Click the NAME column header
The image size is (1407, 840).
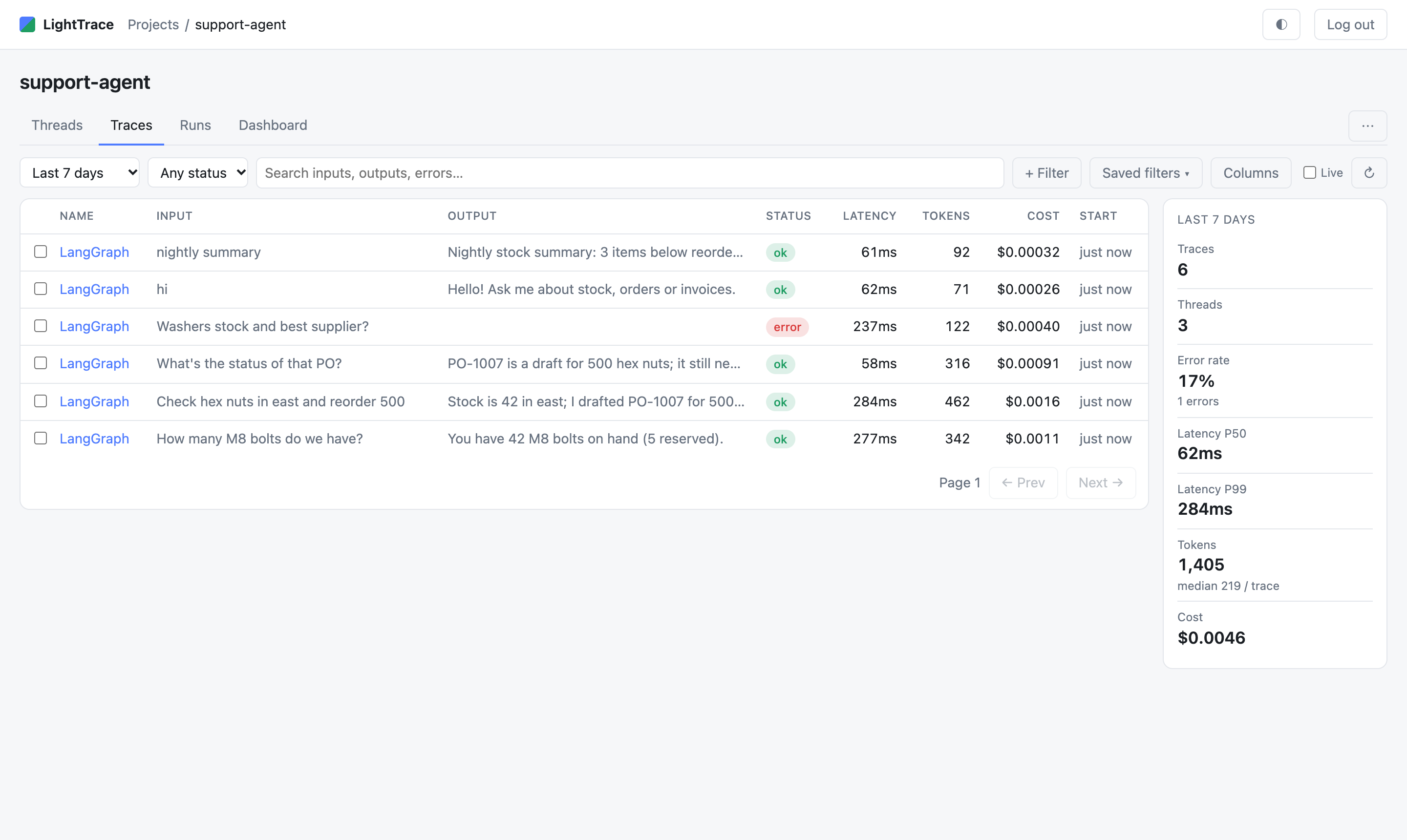[x=76, y=216]
